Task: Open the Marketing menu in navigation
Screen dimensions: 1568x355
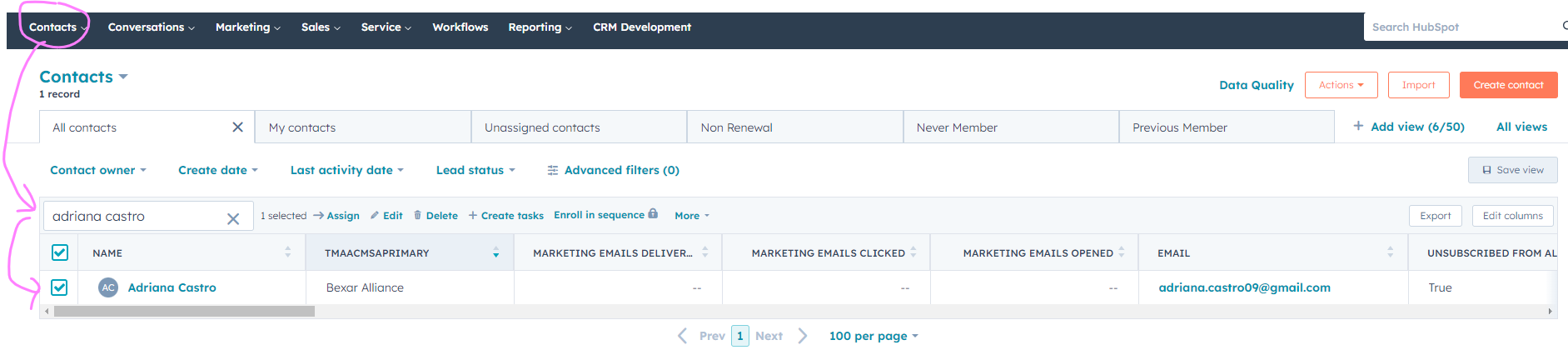Action: point(247,27)
